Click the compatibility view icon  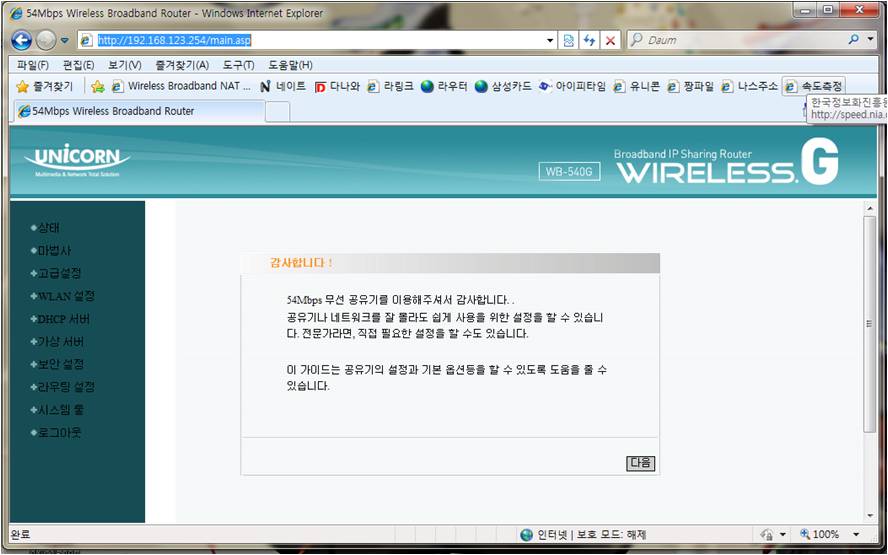(569, 41)
